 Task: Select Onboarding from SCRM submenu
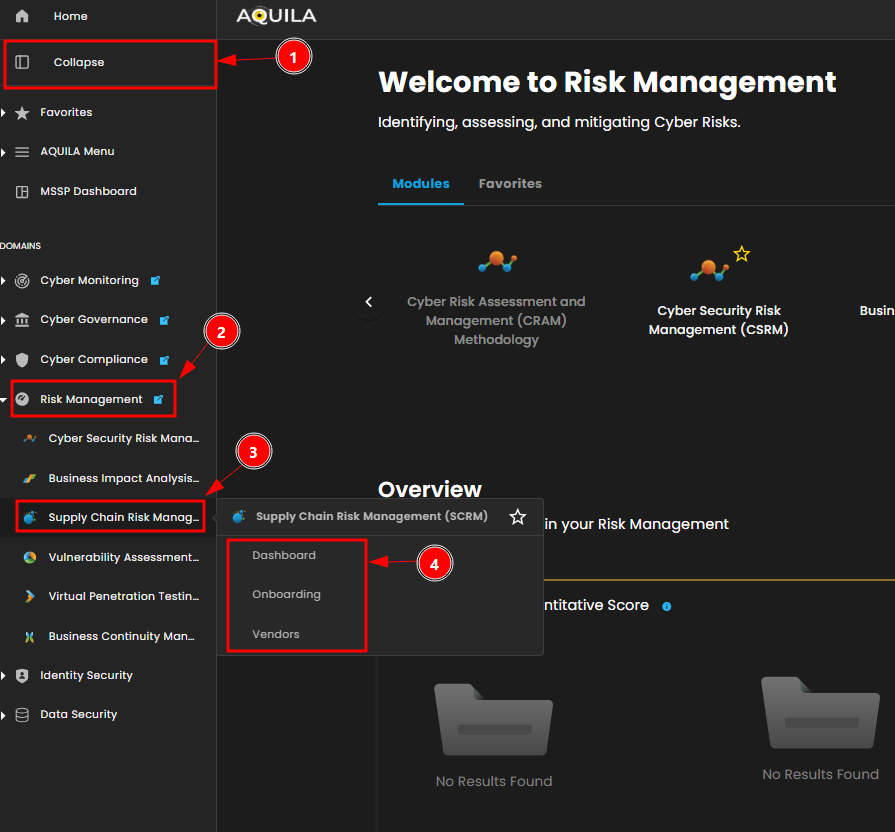coord(286,594)
